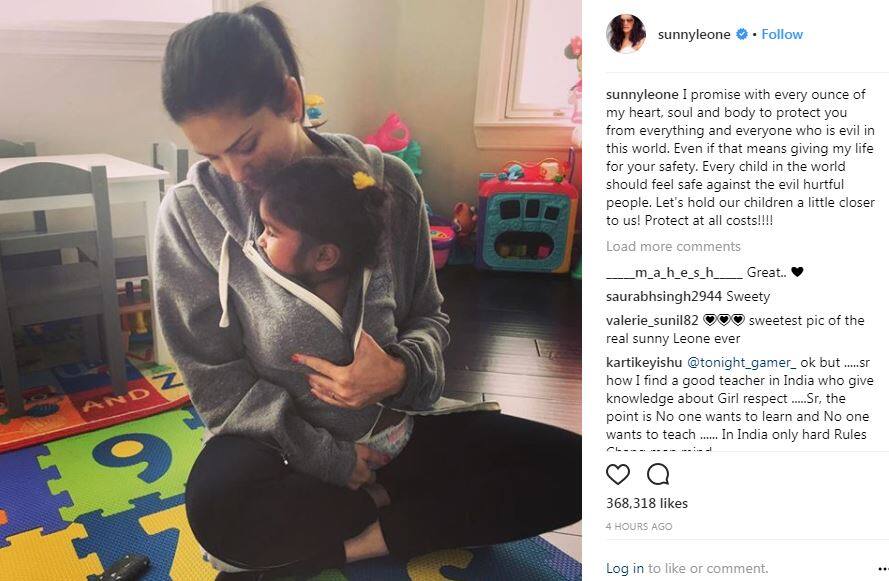Open the sunnyleone profile avatar

coord(626,33)
